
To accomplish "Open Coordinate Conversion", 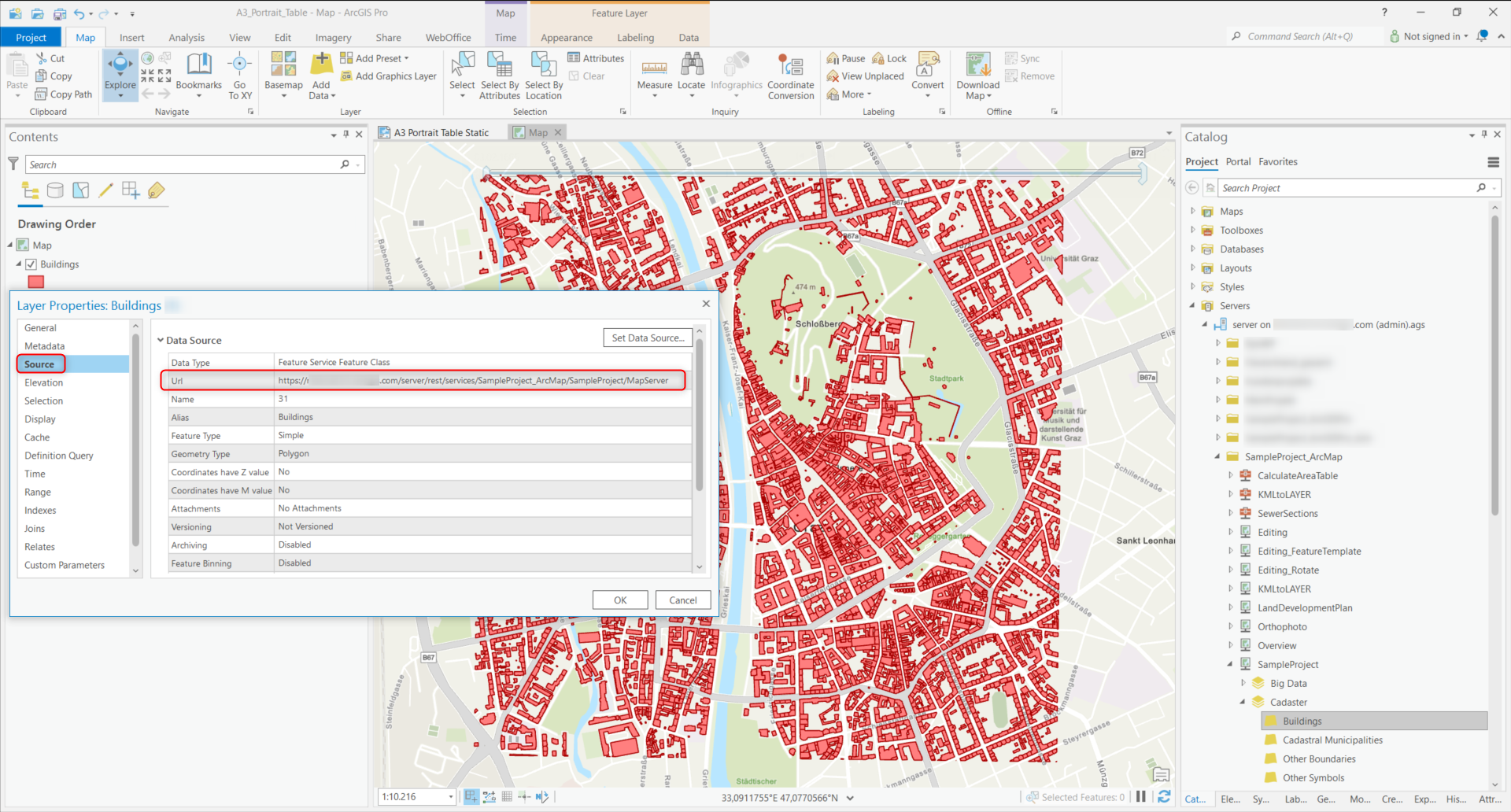I will [790, 75].
